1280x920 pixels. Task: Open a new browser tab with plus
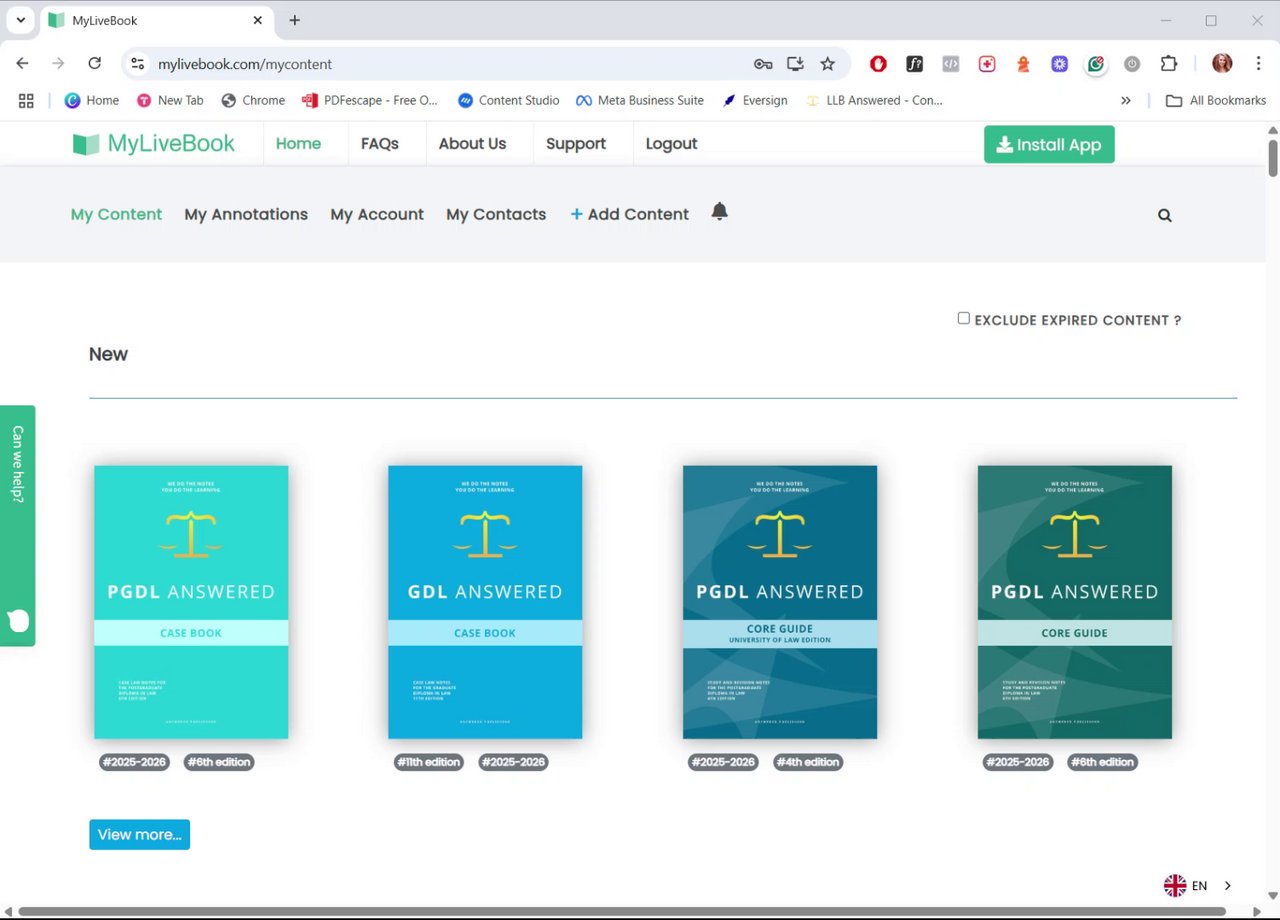294,20
